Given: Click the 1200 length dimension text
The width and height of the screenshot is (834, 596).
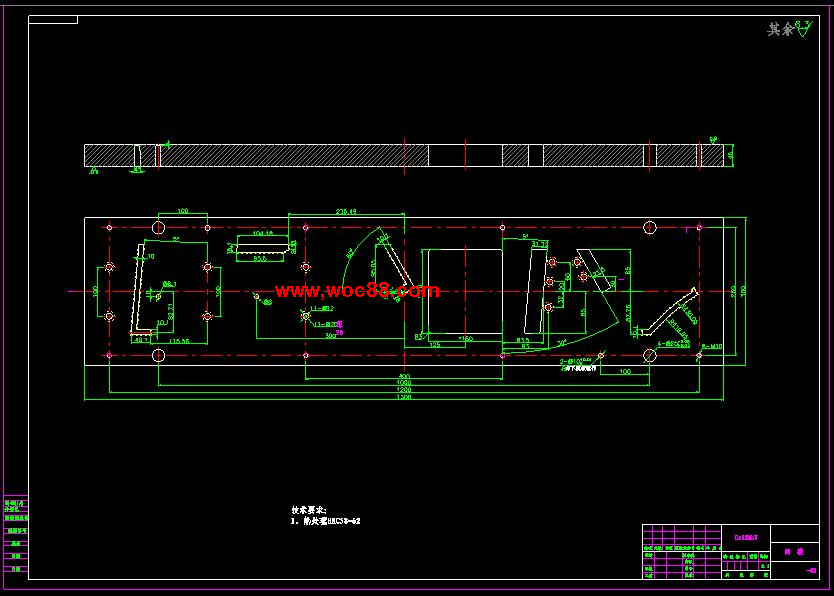Looking at the screenshot, I should [404, 390].
